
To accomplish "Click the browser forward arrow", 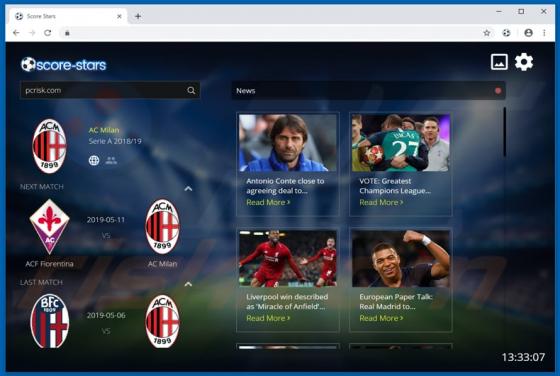I will pyautogui.click(x=32, y=33).
